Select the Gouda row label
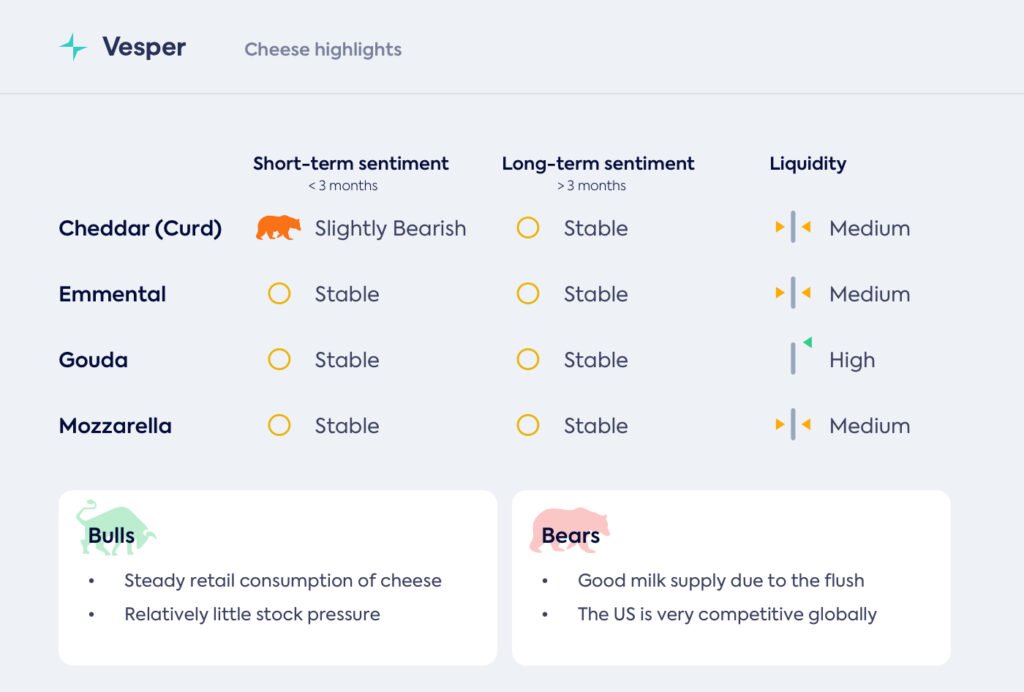Viewport: 1024px width, 692px height. [x=93, y=360]
